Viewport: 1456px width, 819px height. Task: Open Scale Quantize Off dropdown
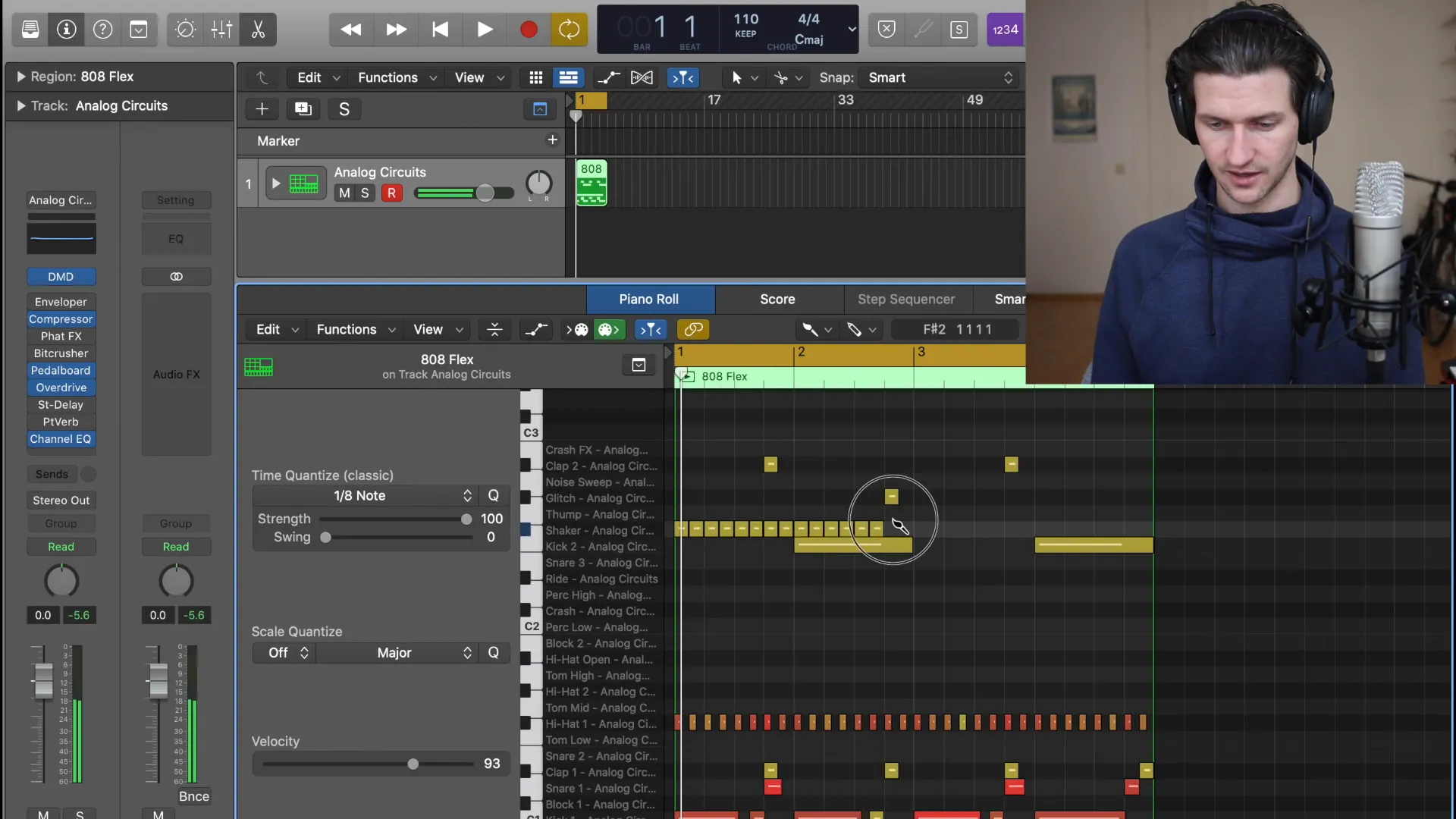284,653
